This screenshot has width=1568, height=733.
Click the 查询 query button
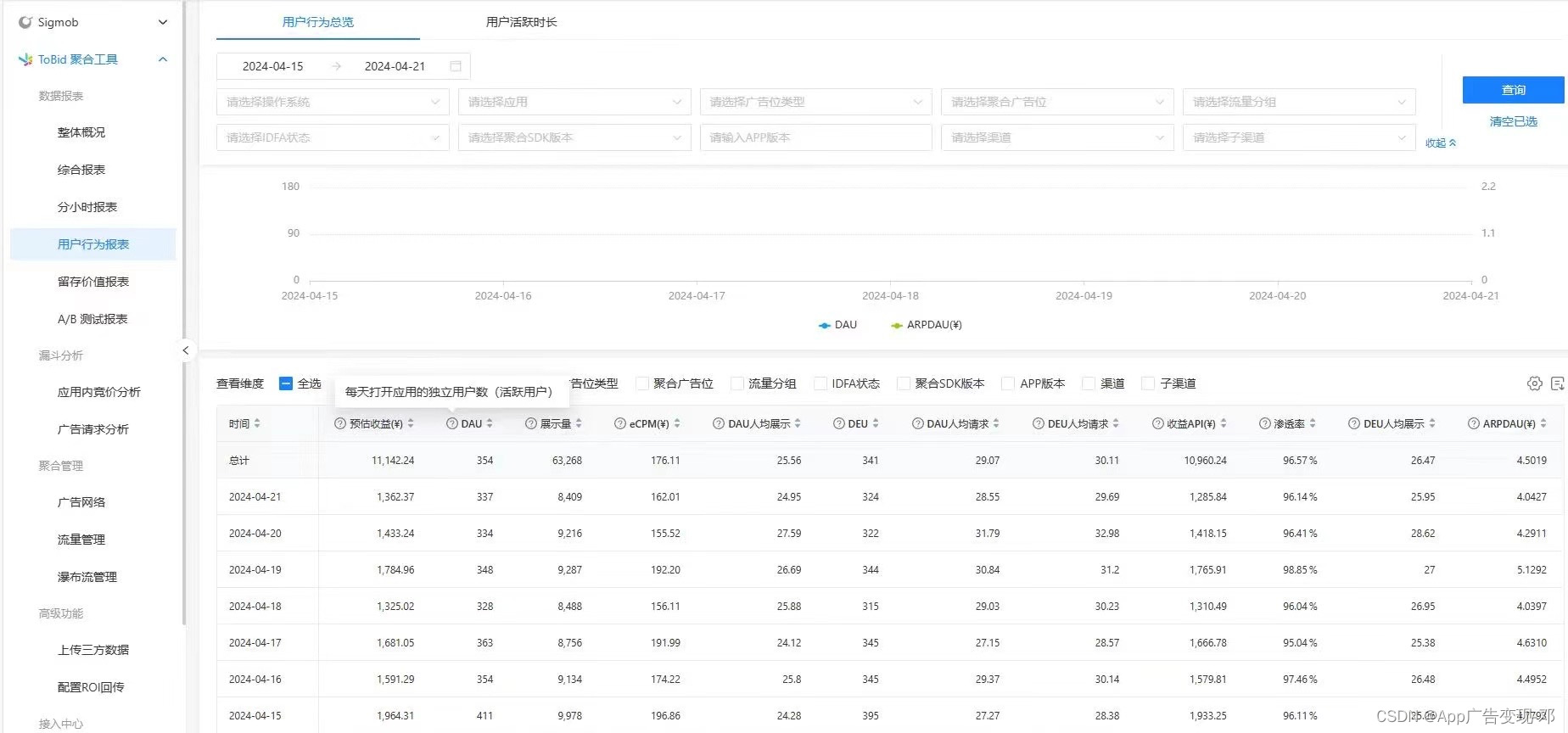click(x=1513, y=90)
